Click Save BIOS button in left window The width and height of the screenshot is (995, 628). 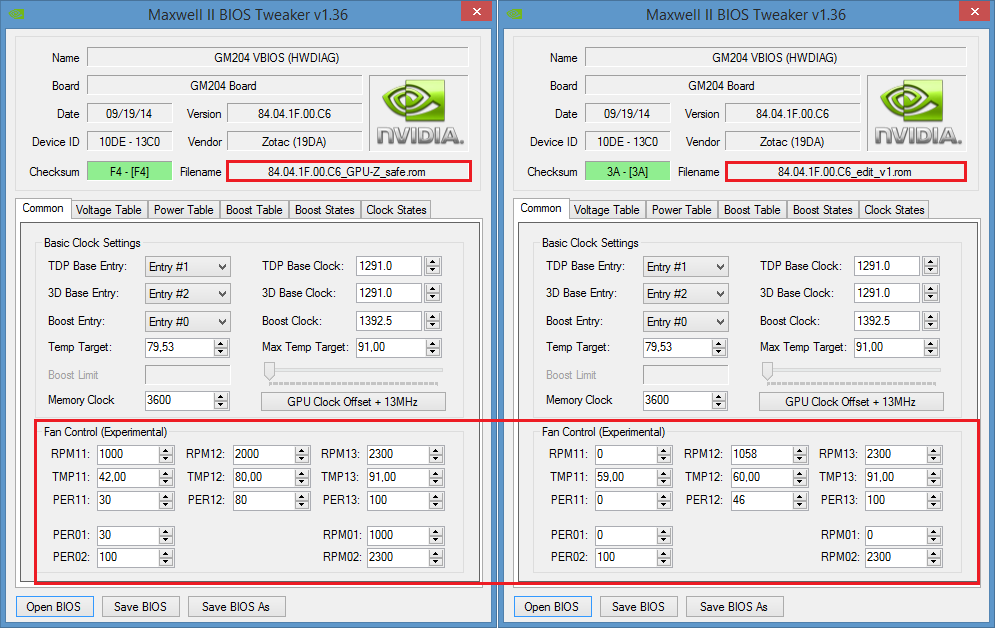pos(140,606)
